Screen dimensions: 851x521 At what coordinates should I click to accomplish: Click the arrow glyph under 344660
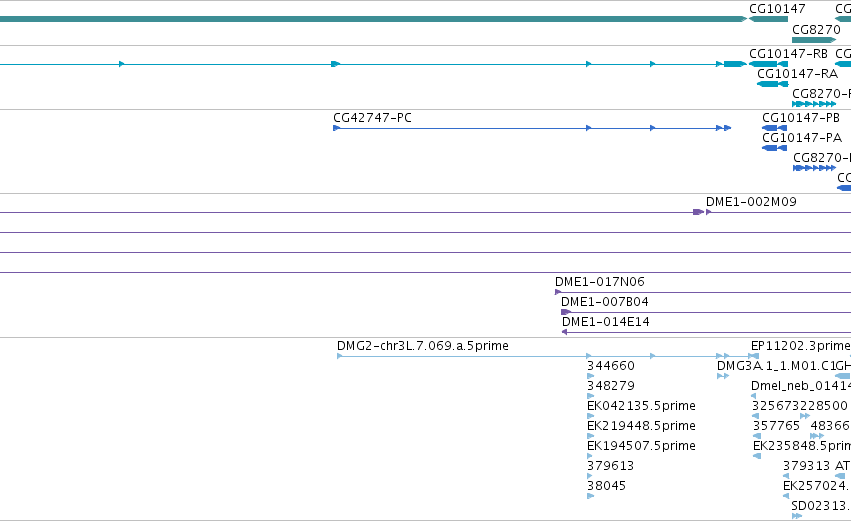(x=590, y=376)
